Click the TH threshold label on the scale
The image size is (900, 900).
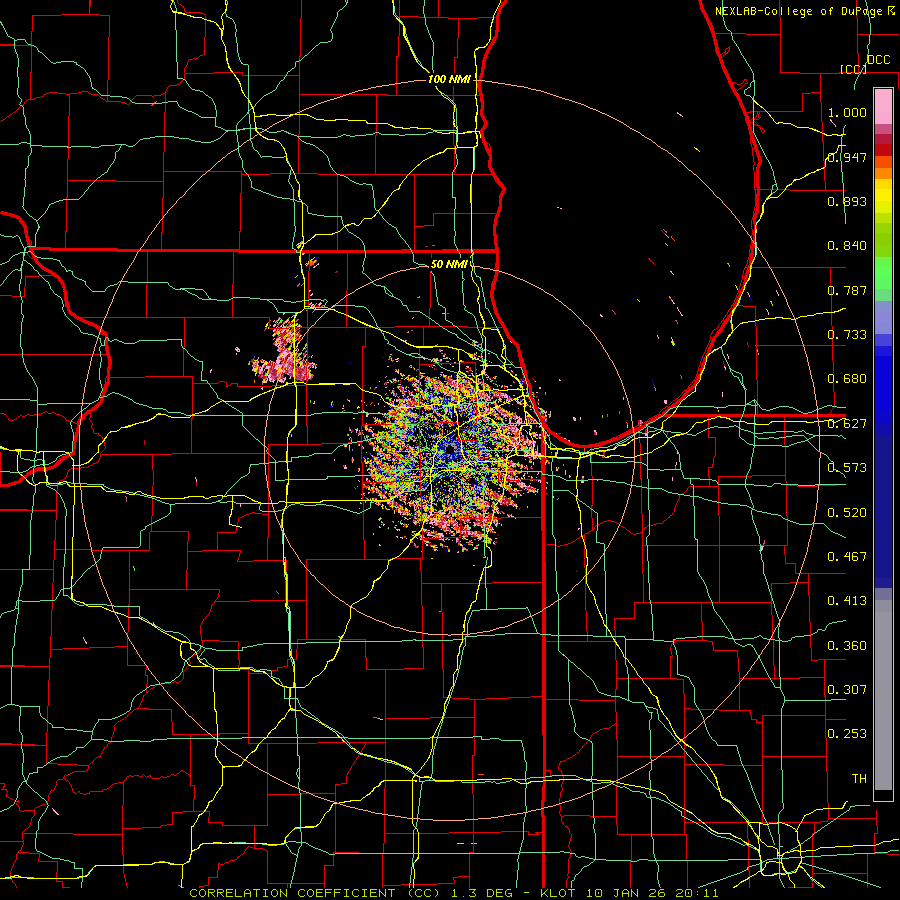859,779
